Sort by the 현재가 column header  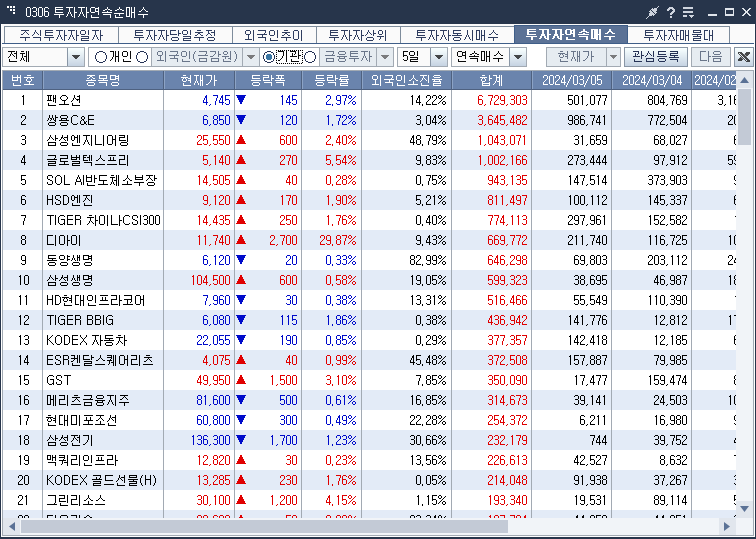tap(199, 80)
